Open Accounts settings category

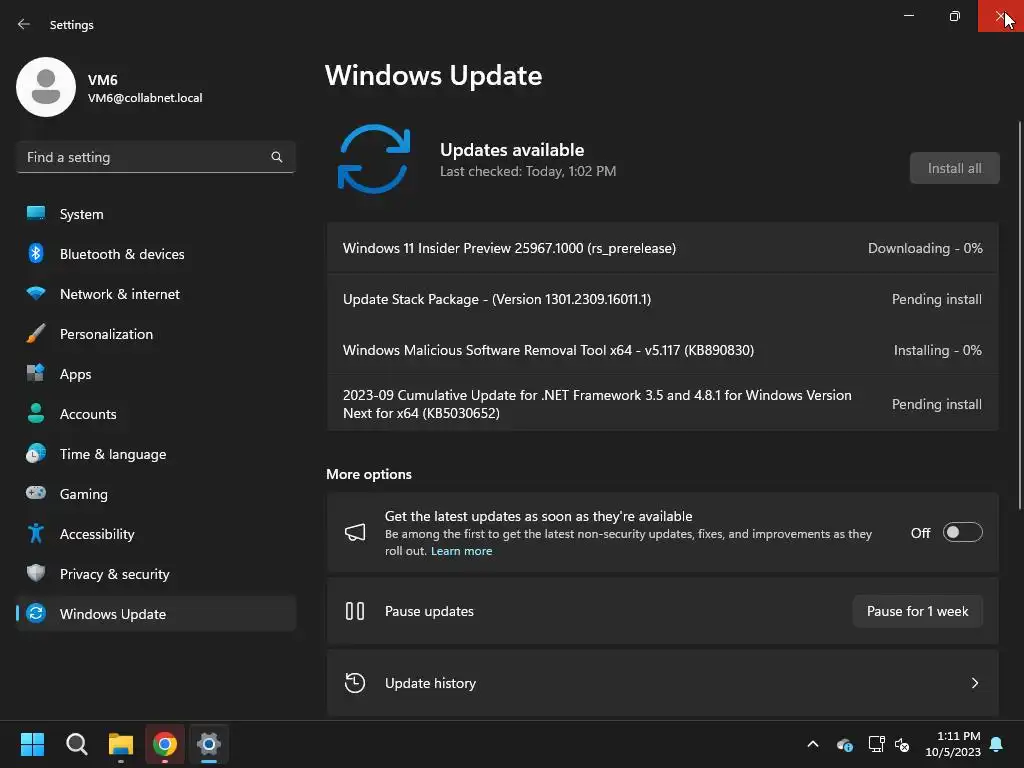(156, 414)
